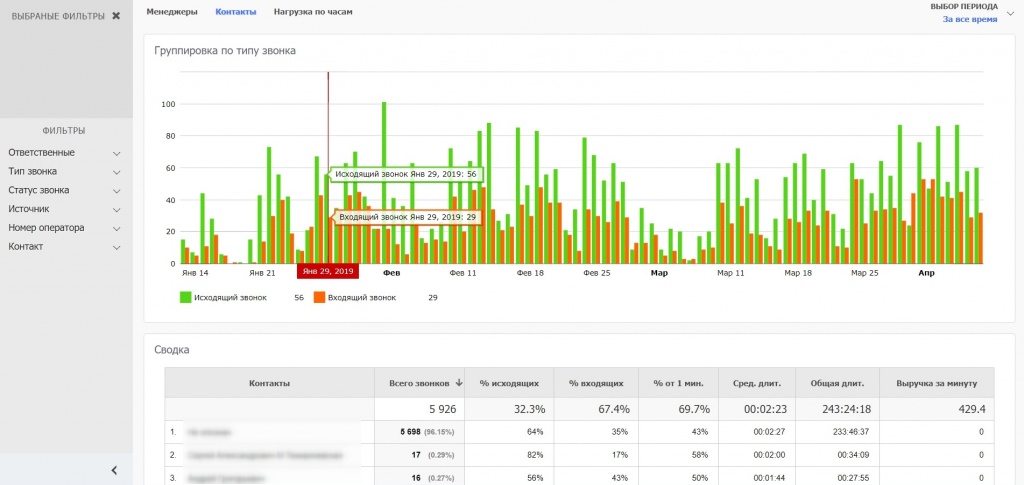Sort by Сред. длит. column header
Screen dimensions: 1024x485
click(x=756, y=383)
